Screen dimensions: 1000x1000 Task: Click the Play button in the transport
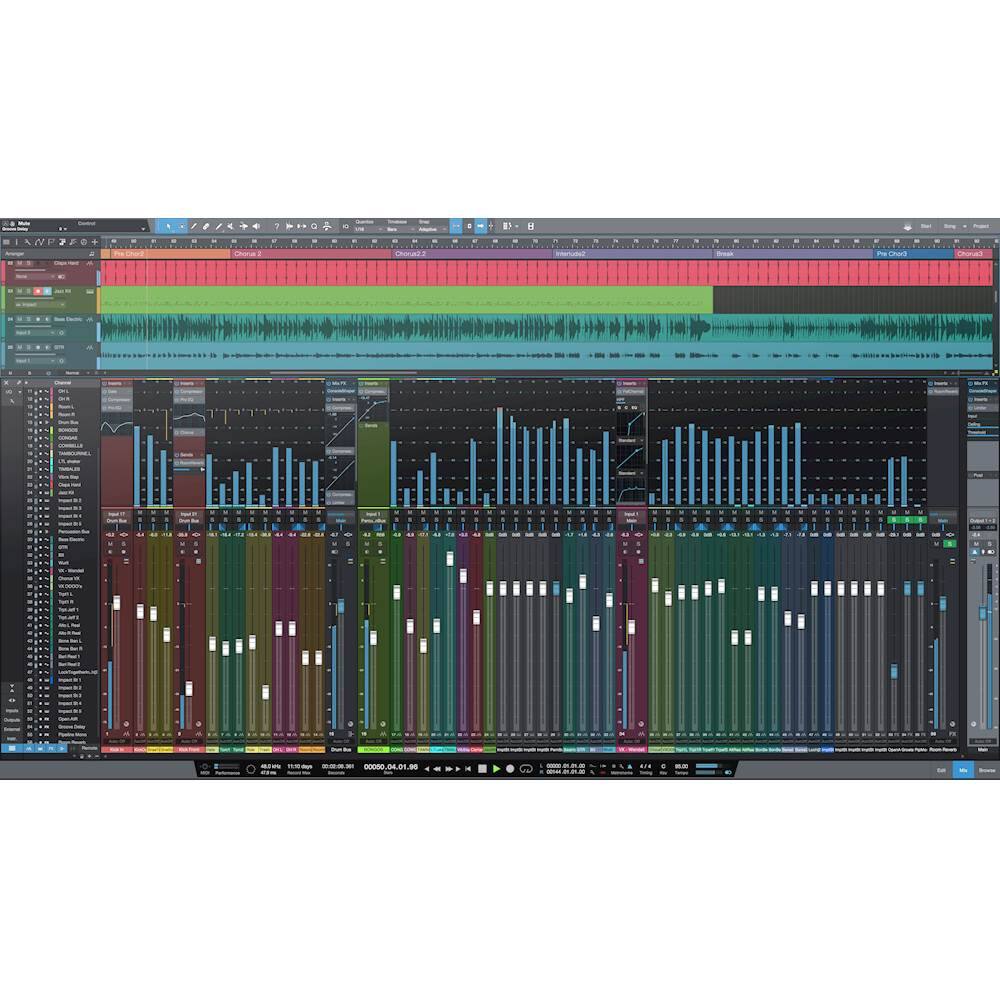[495, 768]
